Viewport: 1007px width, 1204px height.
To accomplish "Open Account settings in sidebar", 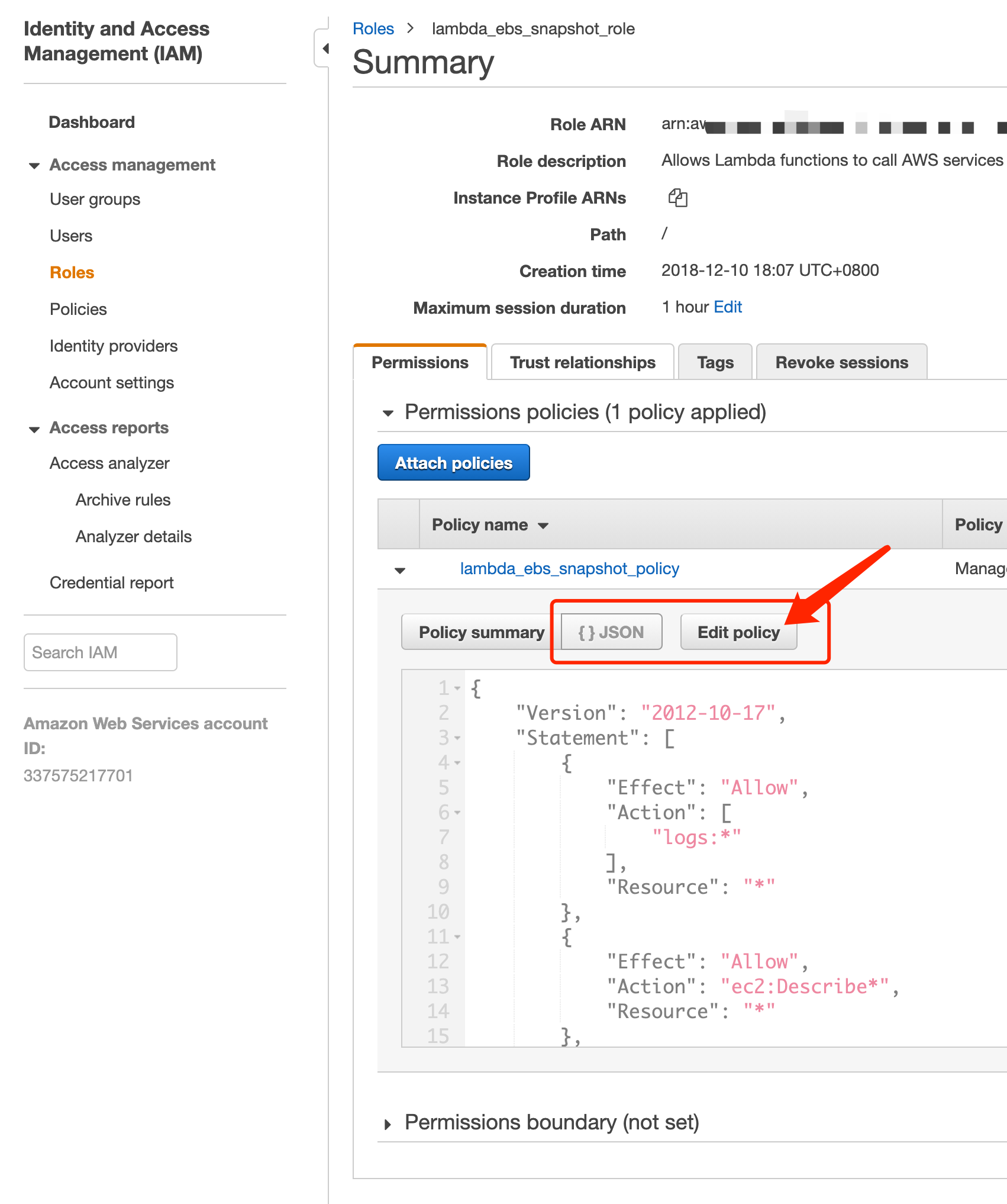I will point(112,383).
